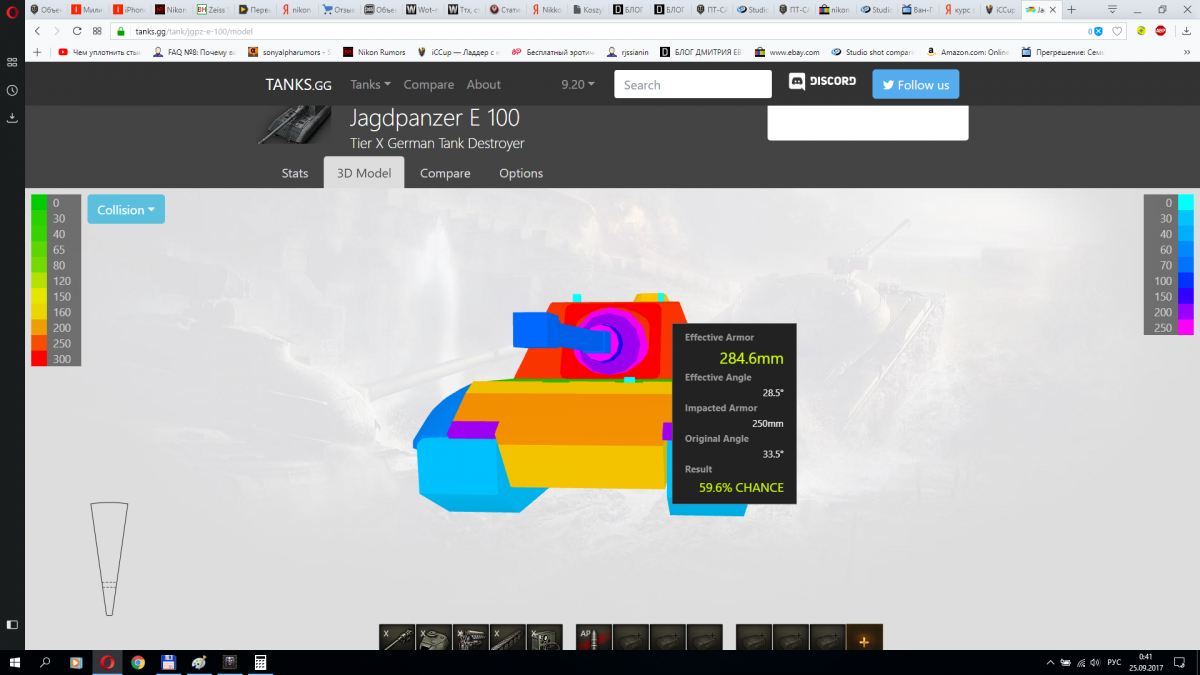Open Compare in the top navigation bar
This screenshot has height=675, width=1200.
point(429,85)
